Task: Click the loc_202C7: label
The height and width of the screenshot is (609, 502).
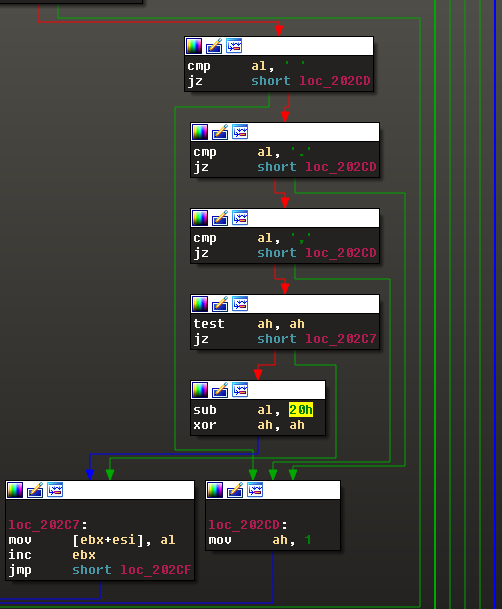Action: [48, 525]
